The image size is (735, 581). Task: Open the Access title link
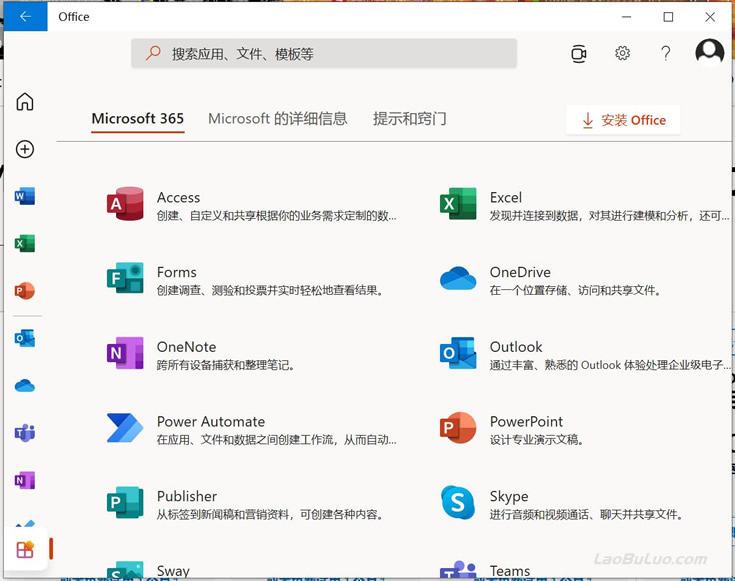click(179, 197)
